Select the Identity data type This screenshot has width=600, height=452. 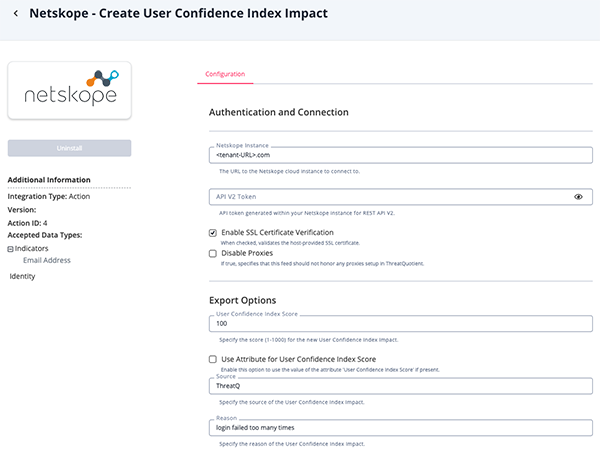pos(22,276)
